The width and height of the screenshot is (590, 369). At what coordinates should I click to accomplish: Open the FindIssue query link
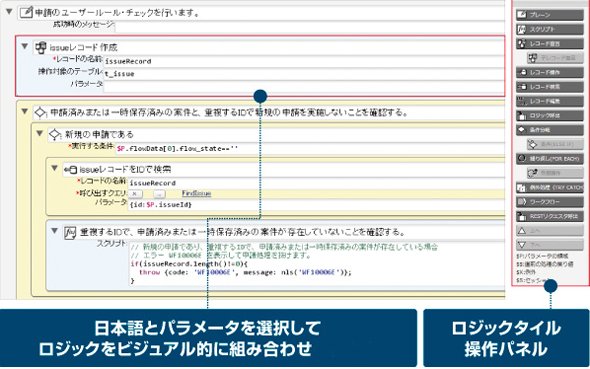(196, 194)
